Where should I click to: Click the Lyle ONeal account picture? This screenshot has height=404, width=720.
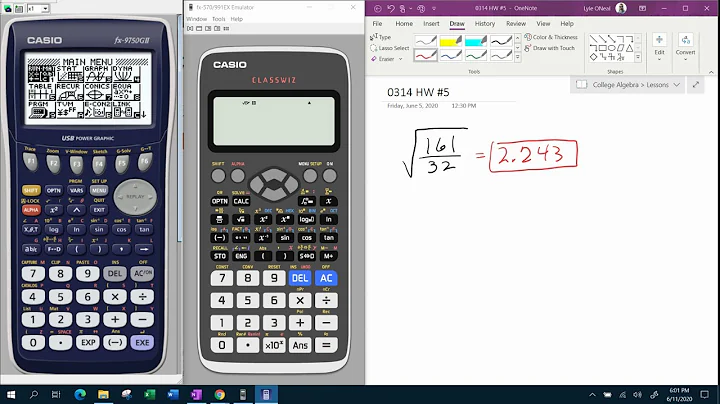point(621,8)
